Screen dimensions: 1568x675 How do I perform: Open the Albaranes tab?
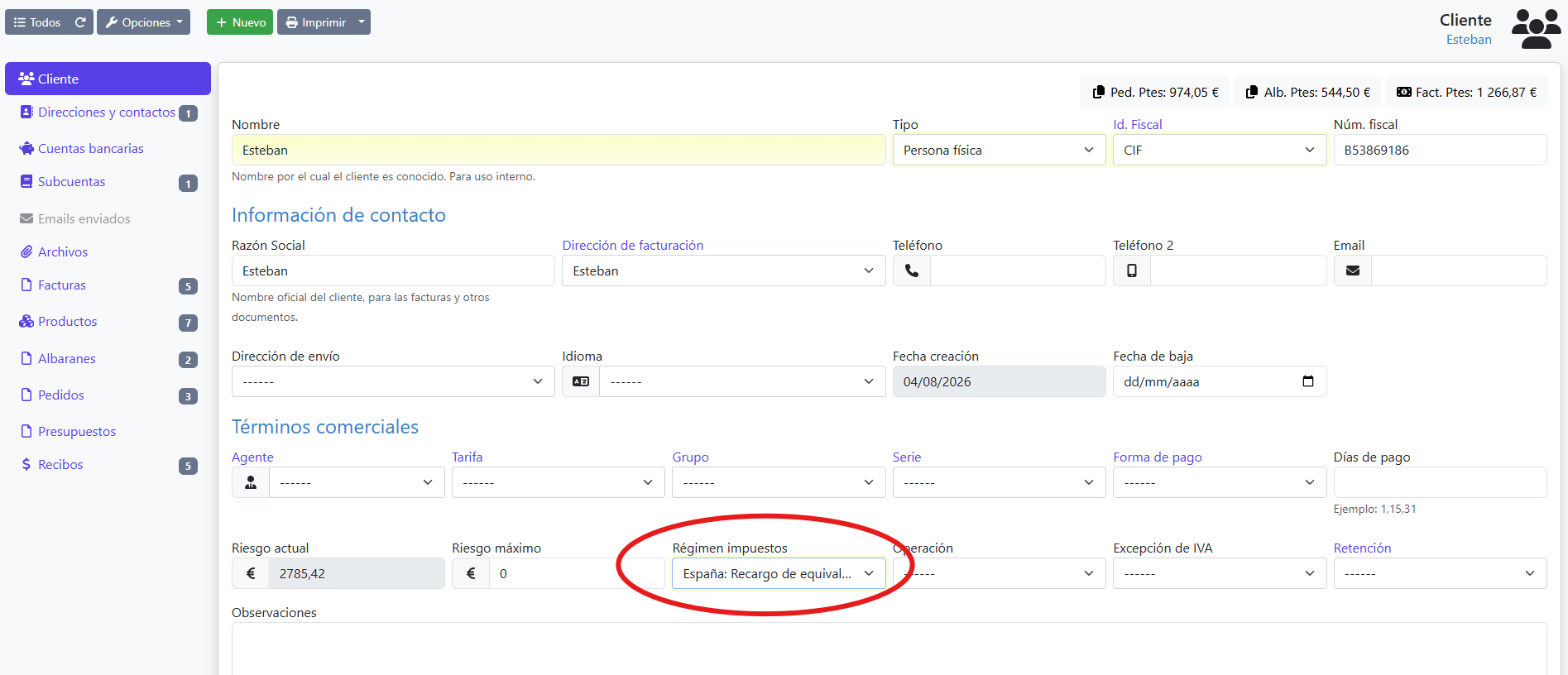click(x=108, y=359)
